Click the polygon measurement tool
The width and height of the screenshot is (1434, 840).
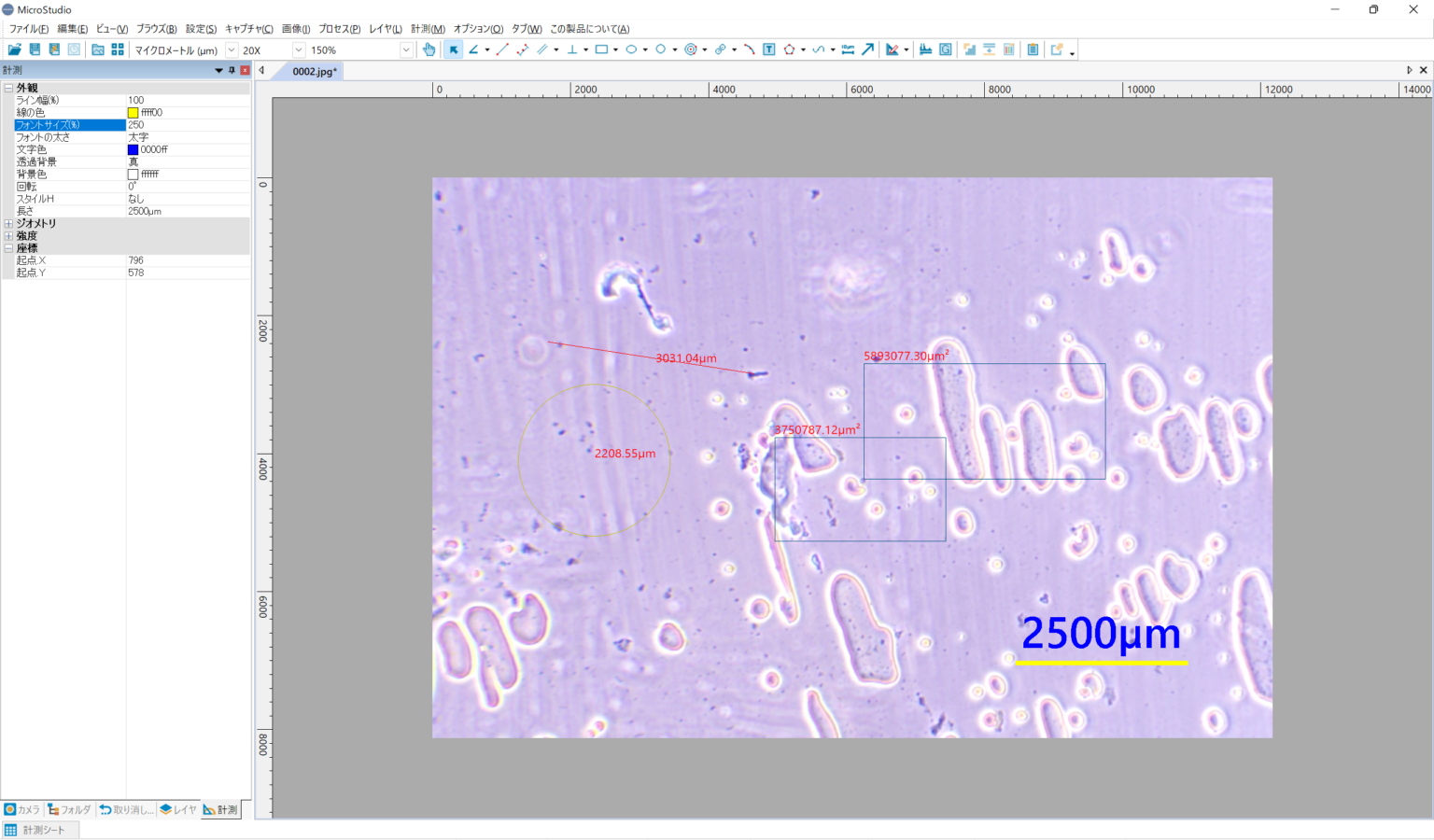pos(789,49)
